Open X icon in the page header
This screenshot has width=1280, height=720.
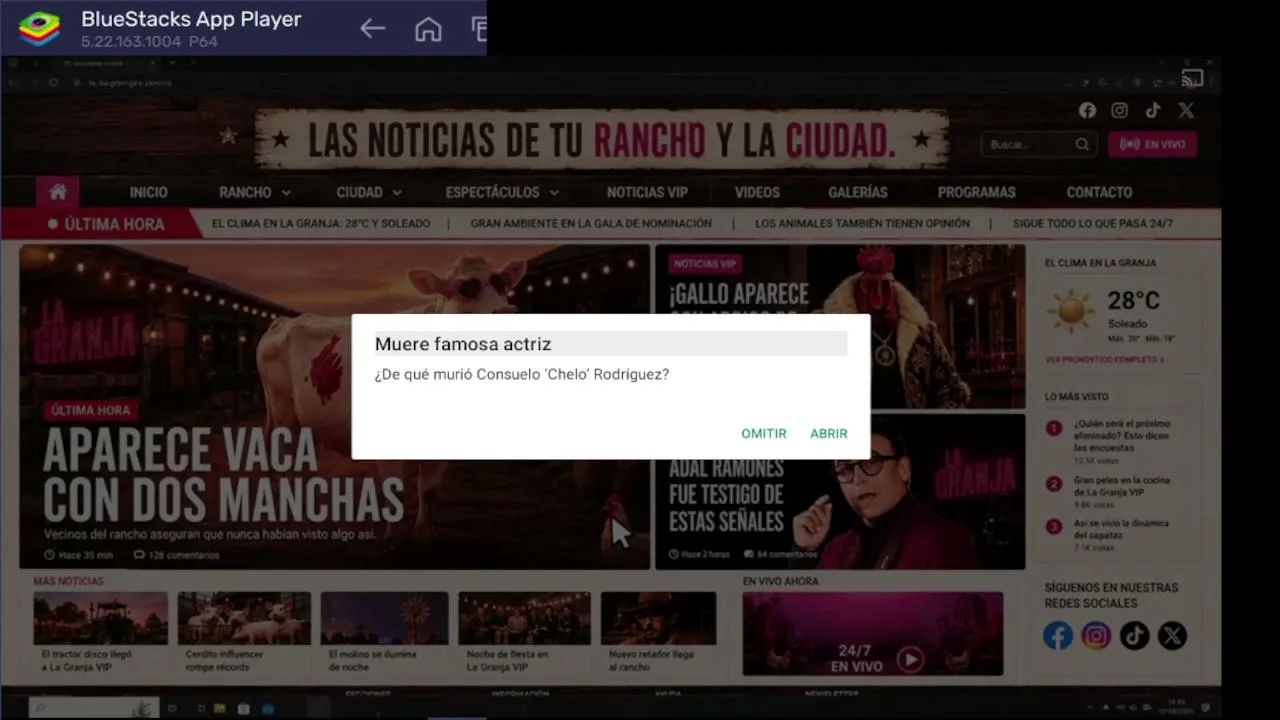pyautogui.click(x=1186, y=110)
